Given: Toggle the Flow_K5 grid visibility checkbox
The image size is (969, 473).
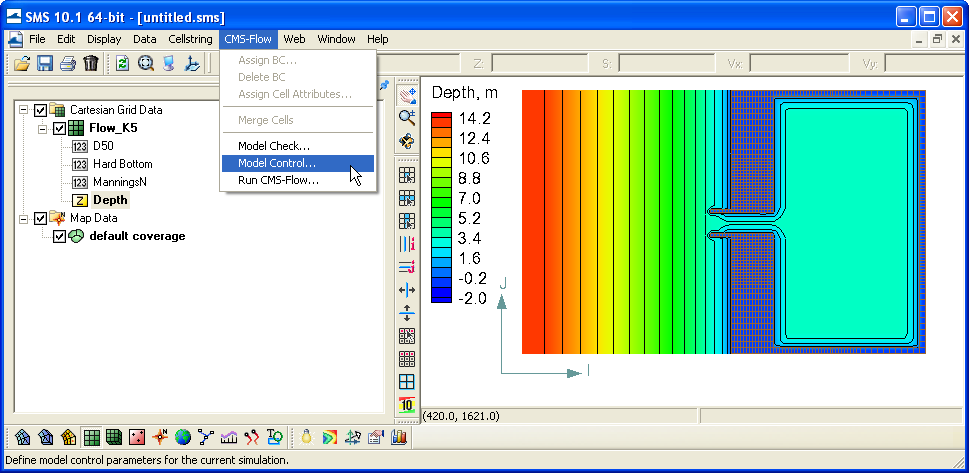Looking at the screenshot, I should point(59,129).
